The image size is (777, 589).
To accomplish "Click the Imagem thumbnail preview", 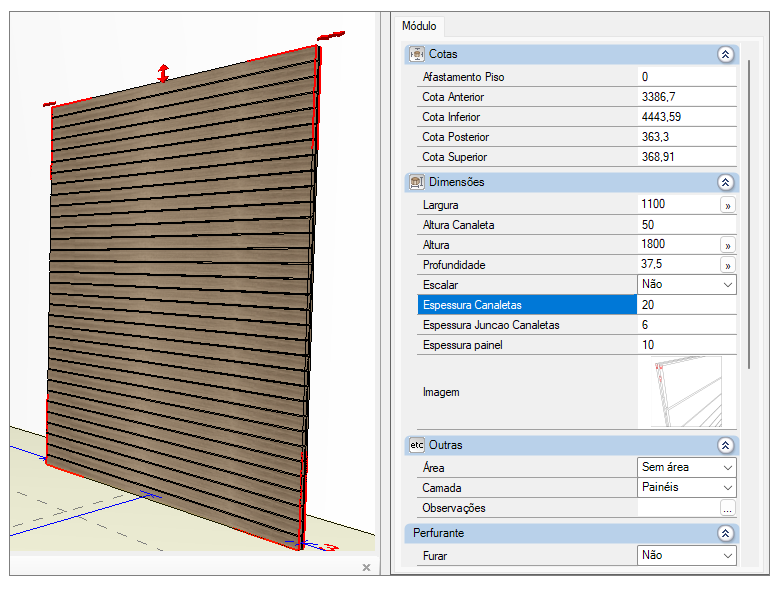I will pyautogui.click(x=686, y=391).
